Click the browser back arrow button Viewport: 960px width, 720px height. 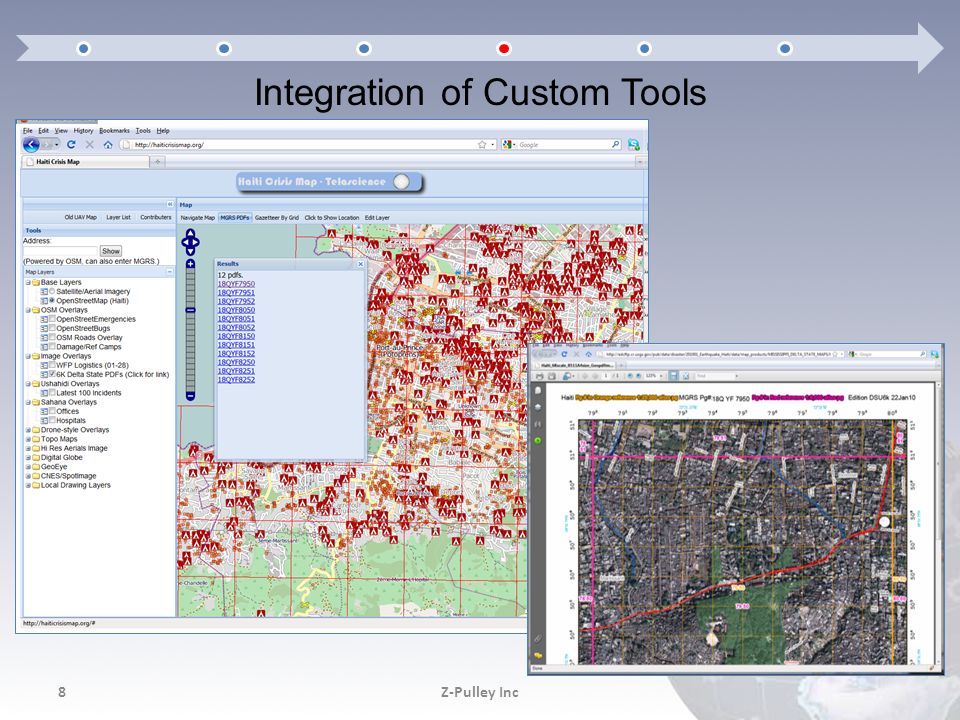pyautogui.click(x=31, y=144)
